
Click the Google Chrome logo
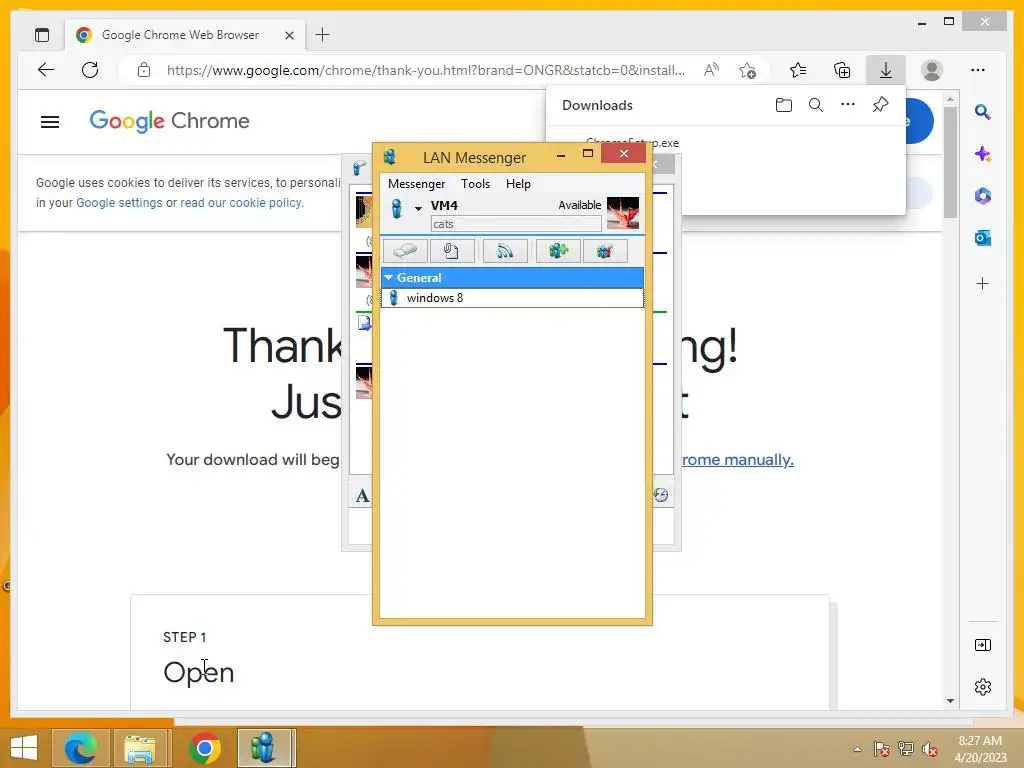(169, 121)
